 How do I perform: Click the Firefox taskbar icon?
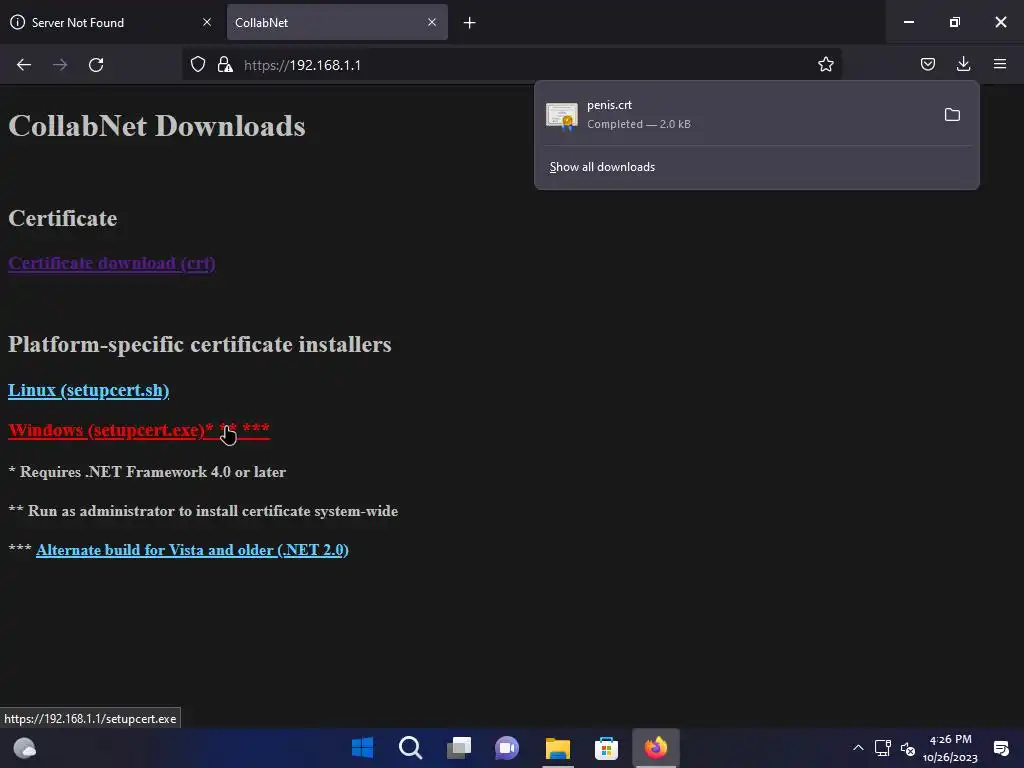point(656,748)
